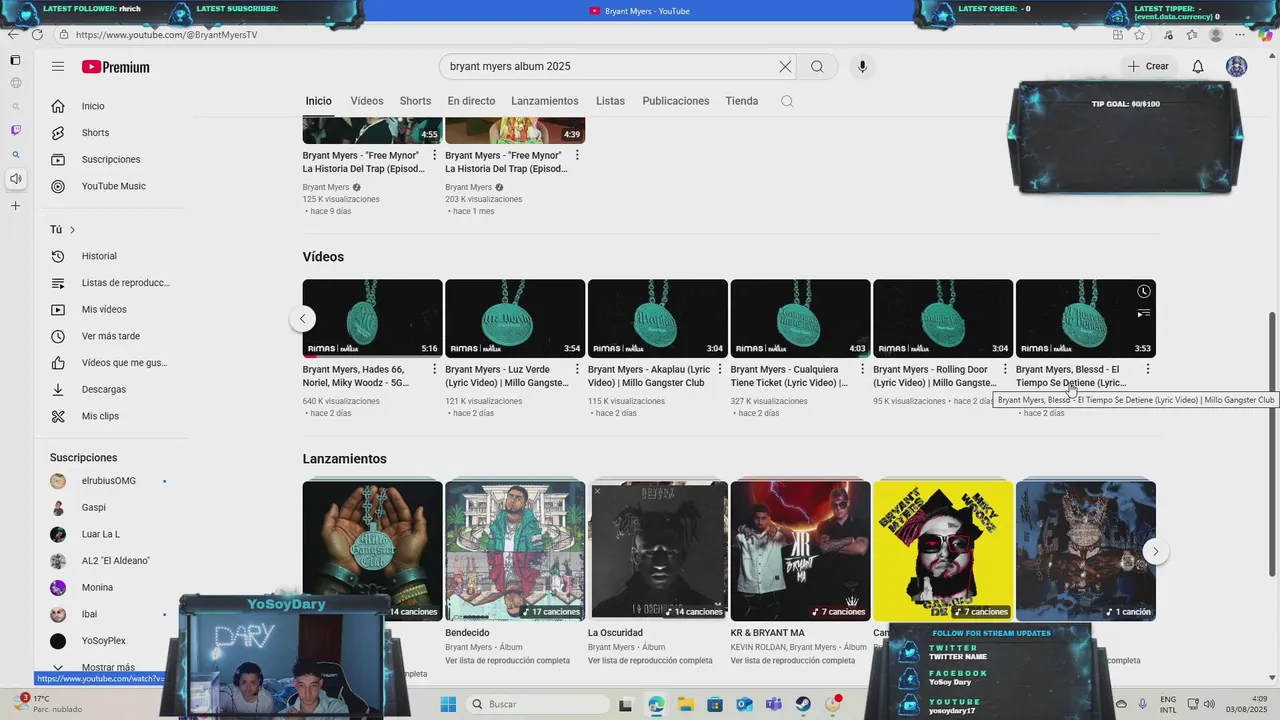
Task: Open options menu for Akaplau video
Action: (x=720, y=369)
